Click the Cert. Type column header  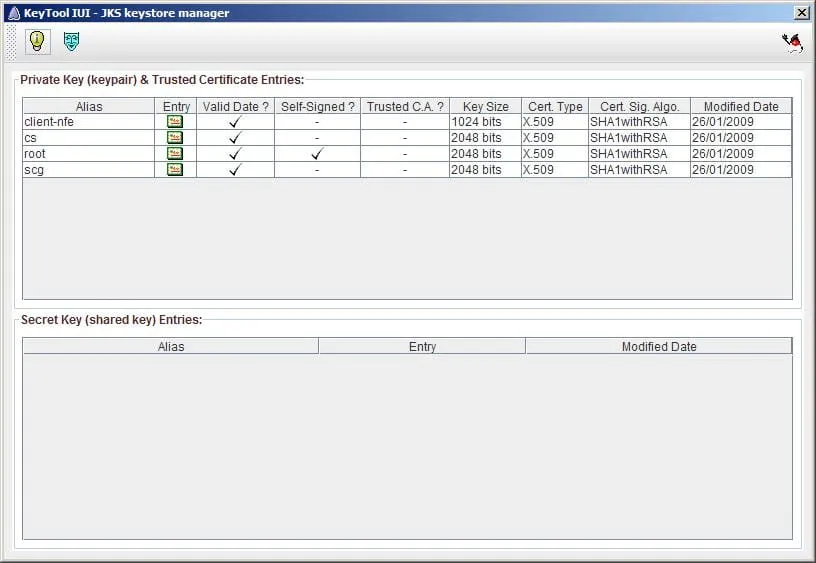(x=555, y=107)
